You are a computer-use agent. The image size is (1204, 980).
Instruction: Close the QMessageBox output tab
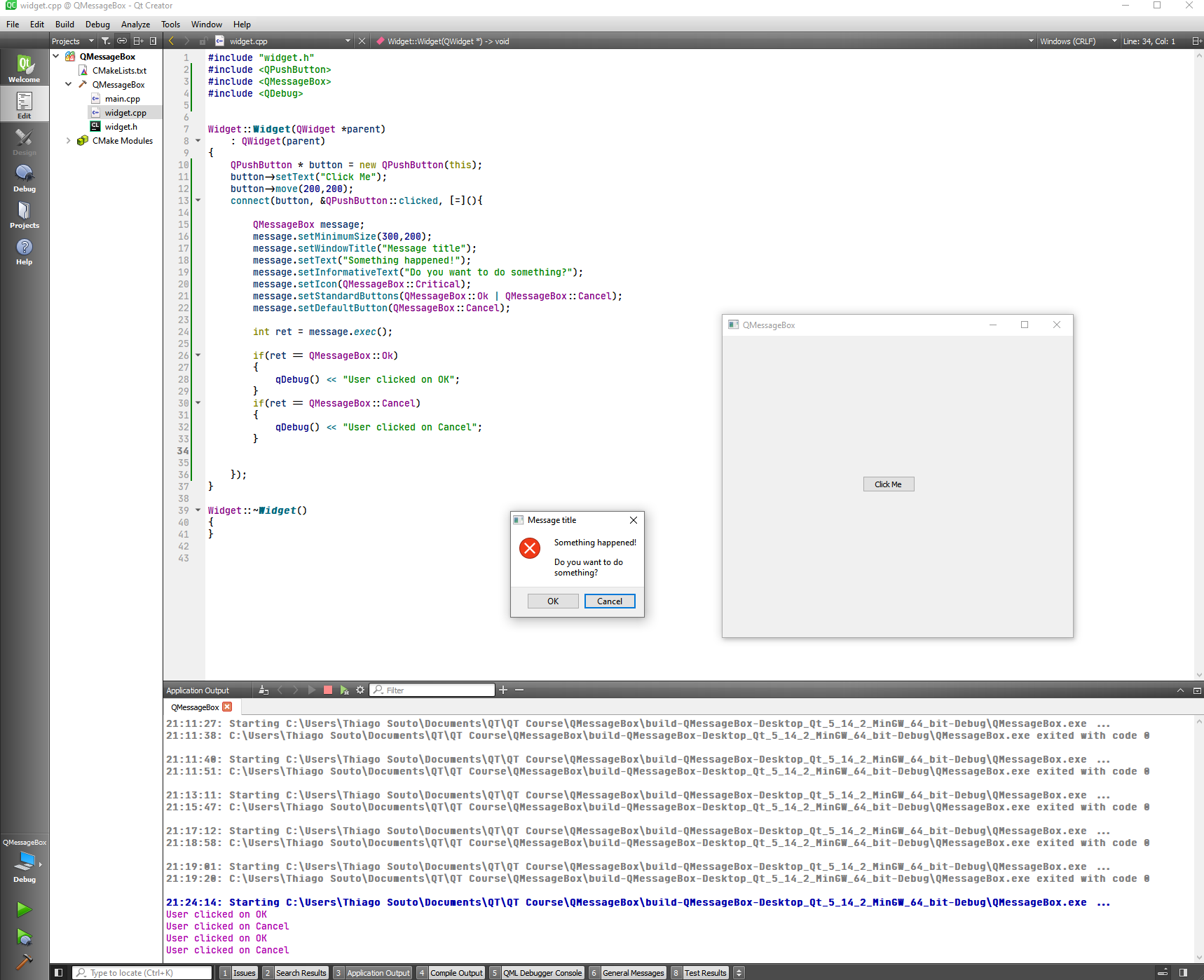[x=227, y=707]
